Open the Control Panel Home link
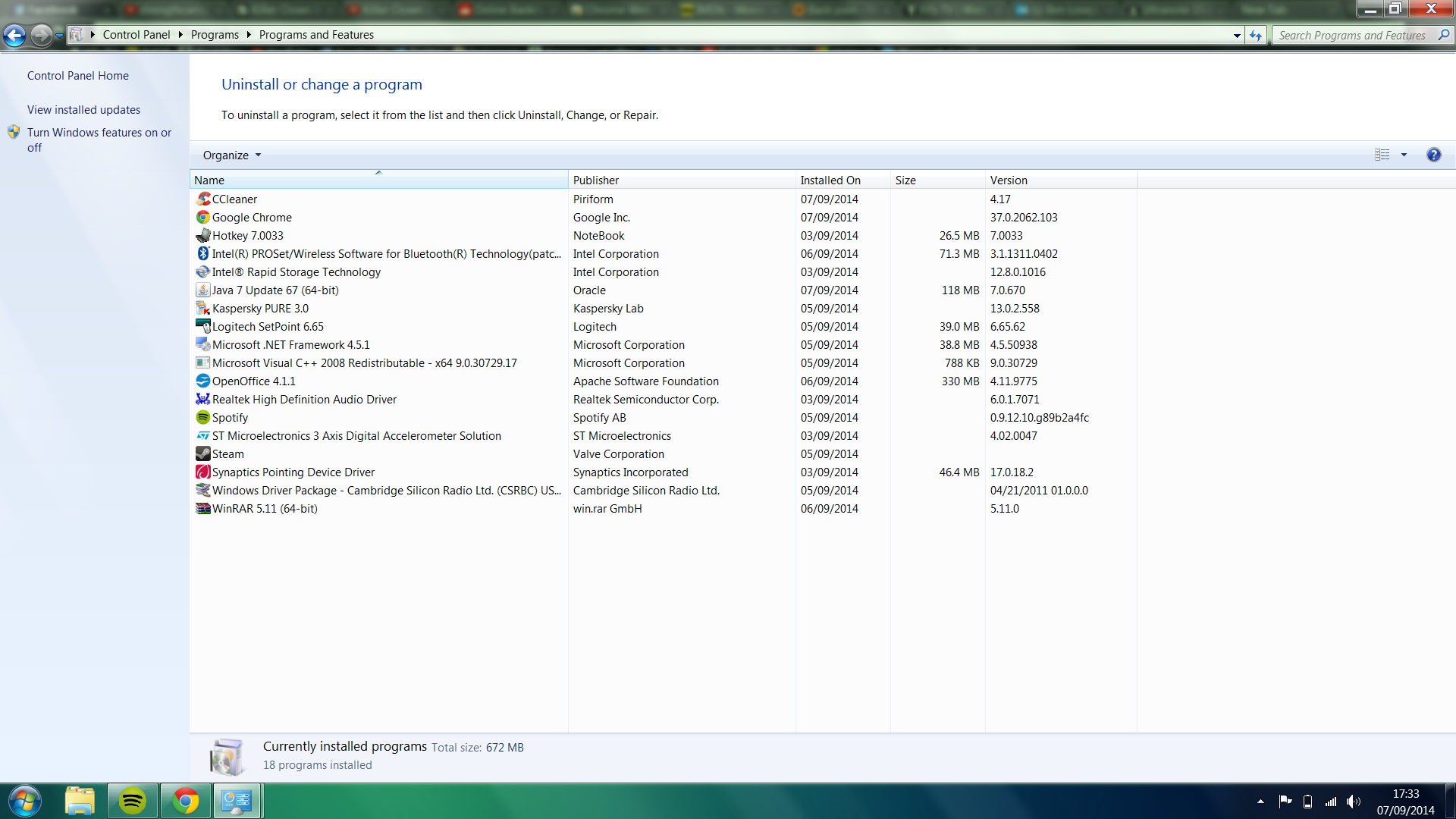 click(x=78, y=76)
